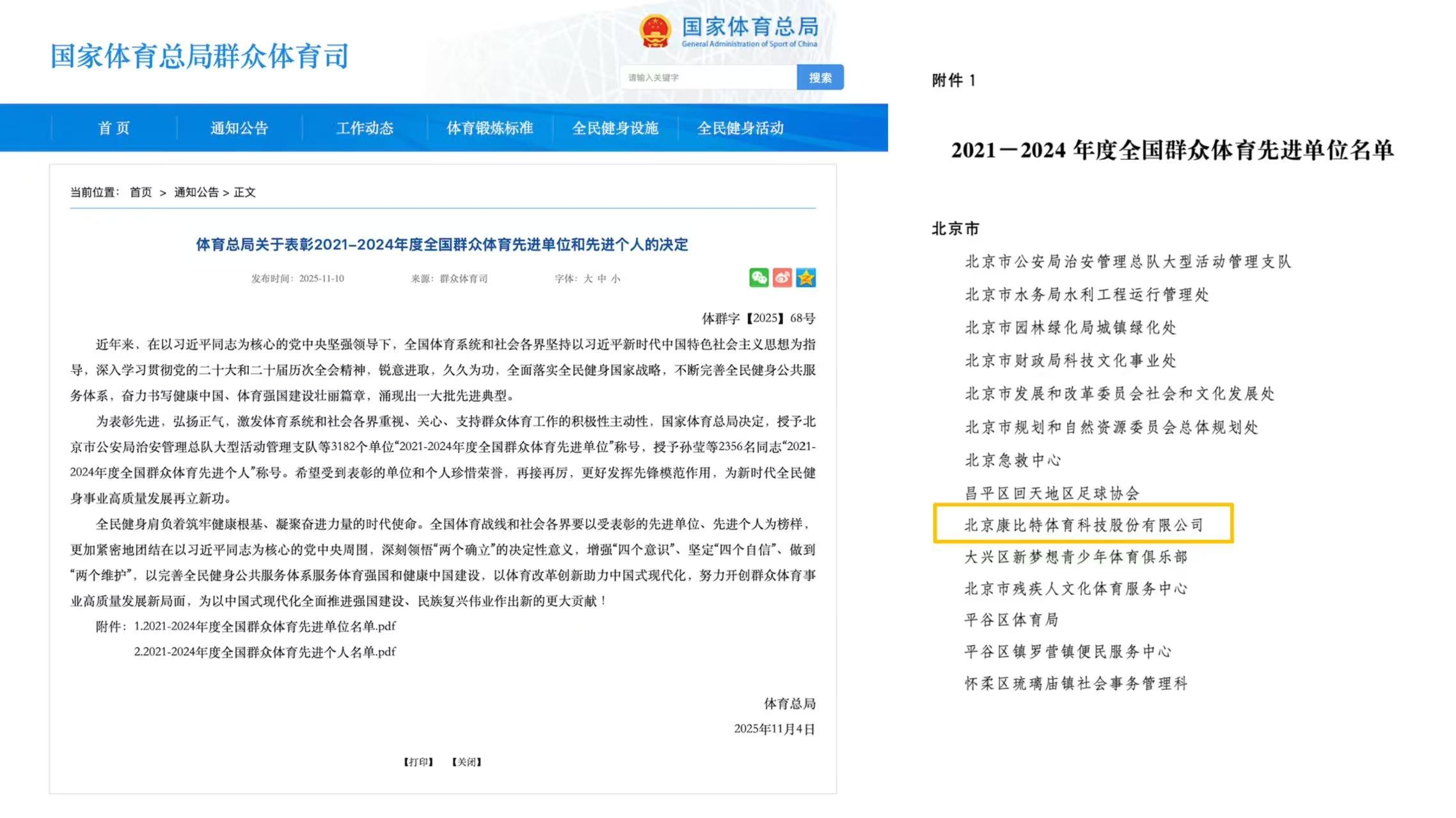Screen dimensions: 1456x818
Task: Open the 首页 navigation tab
Action: click(x=114, y=128)
